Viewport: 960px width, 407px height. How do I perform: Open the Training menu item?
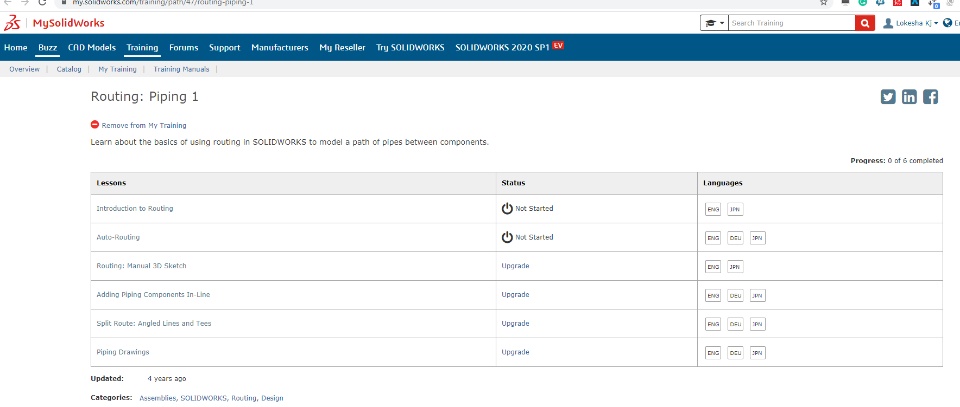coord(142,48)
